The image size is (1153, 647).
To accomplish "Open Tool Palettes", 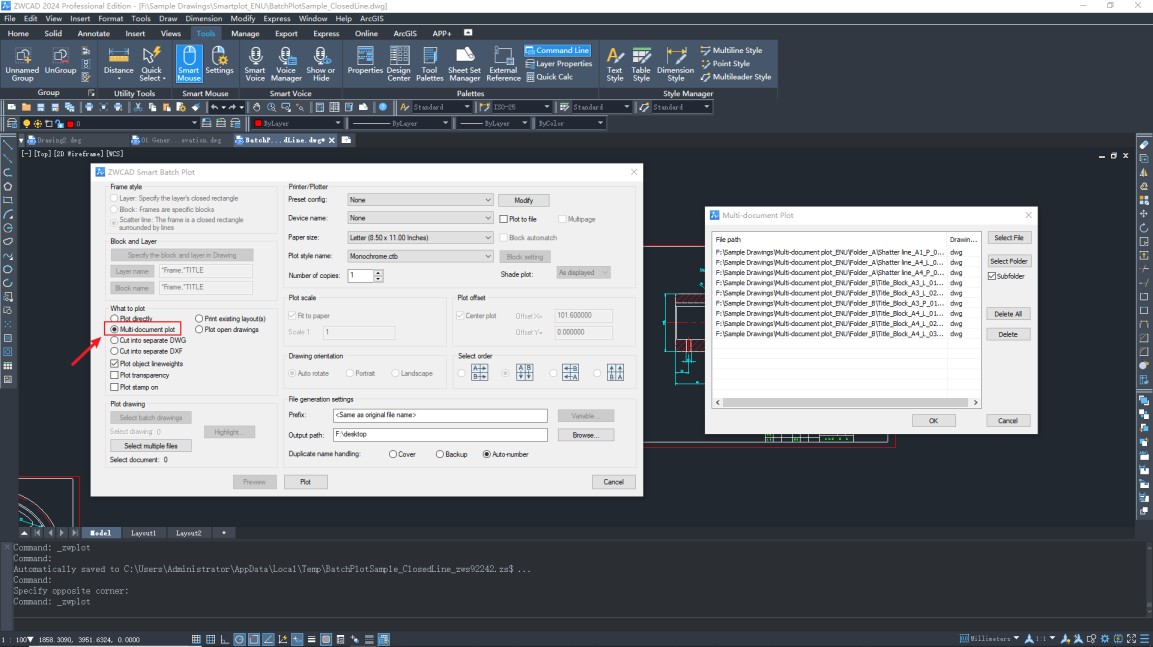I will coord(429,63).
